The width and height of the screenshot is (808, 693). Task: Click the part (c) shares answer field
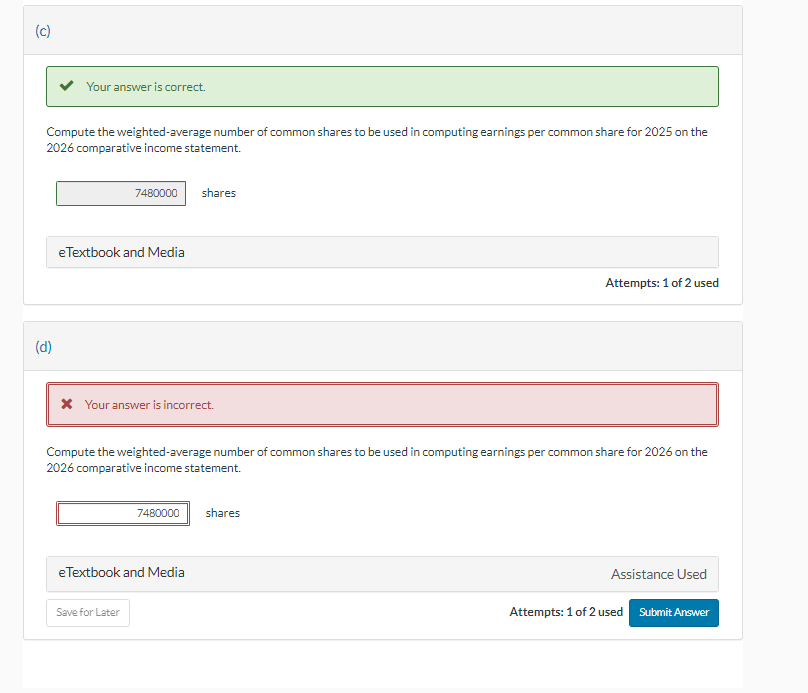[121, 193]
